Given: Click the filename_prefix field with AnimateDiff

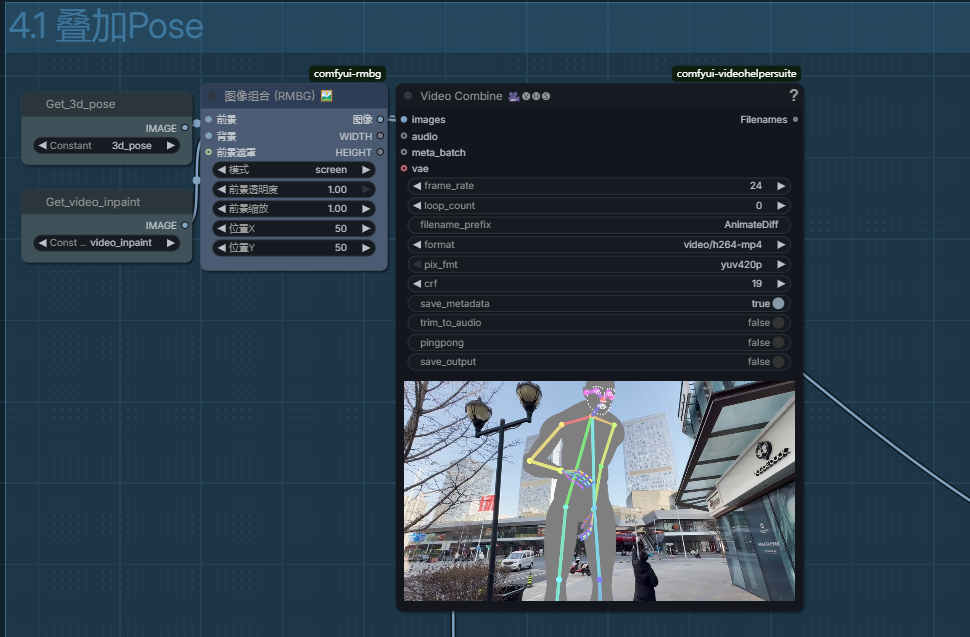Looking at the screenshot, I should (x=599, y=225).
